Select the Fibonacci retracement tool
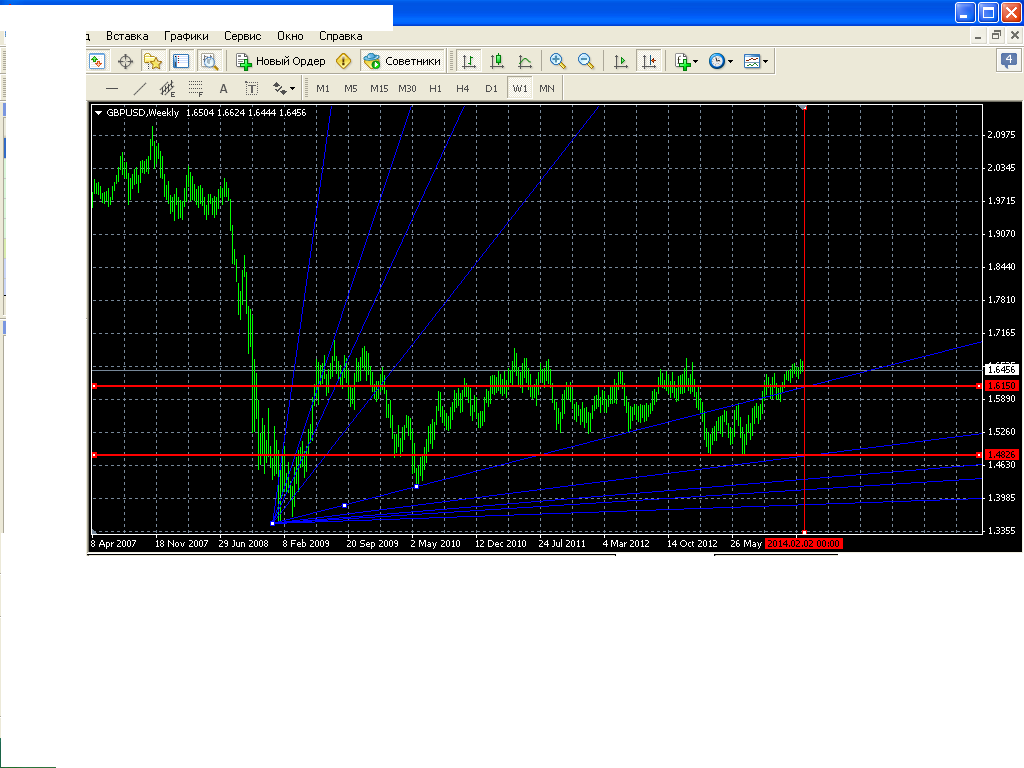This screenshot has height=768, width=1024. [x=196, y=88]
